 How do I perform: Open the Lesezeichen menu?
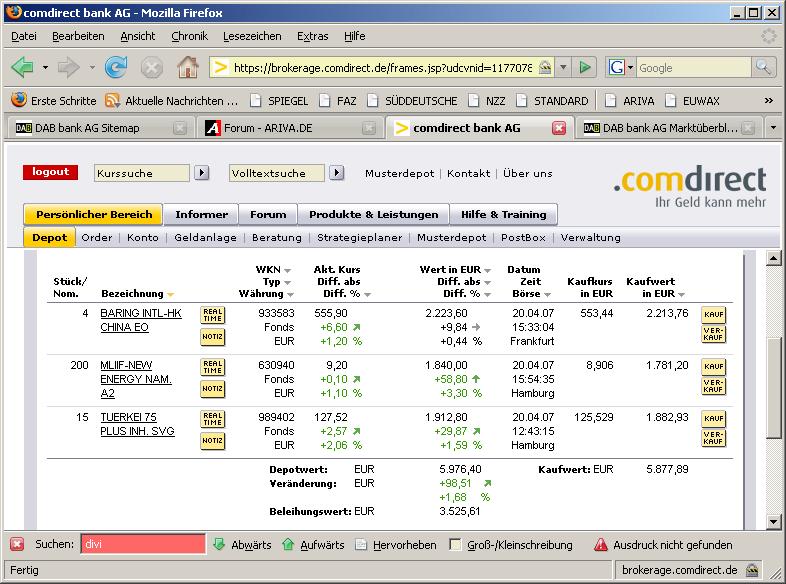[252, 36]
